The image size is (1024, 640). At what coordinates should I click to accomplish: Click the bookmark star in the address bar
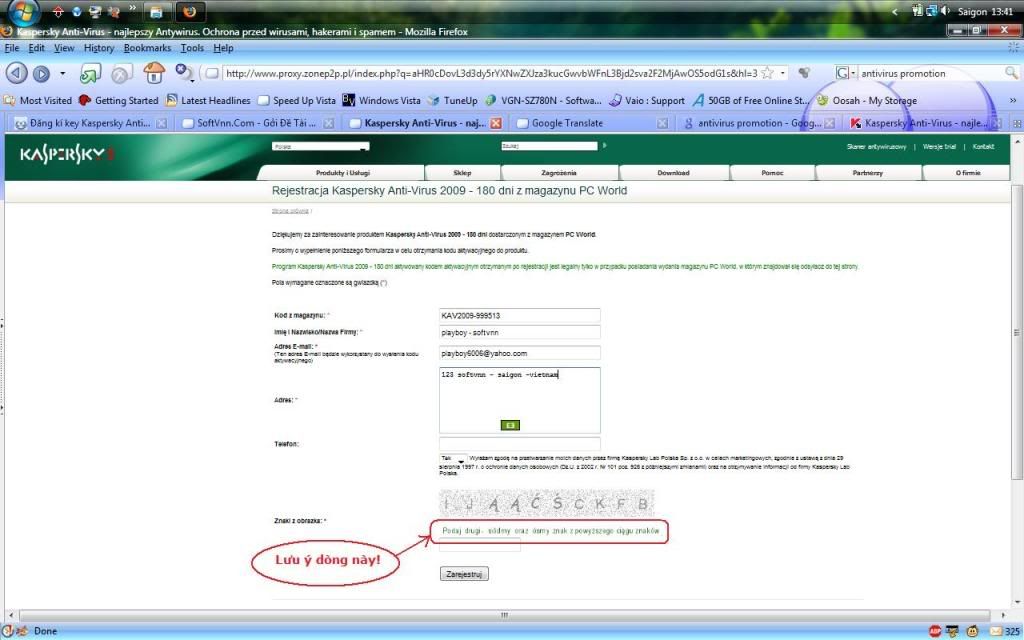pos(767,73)
